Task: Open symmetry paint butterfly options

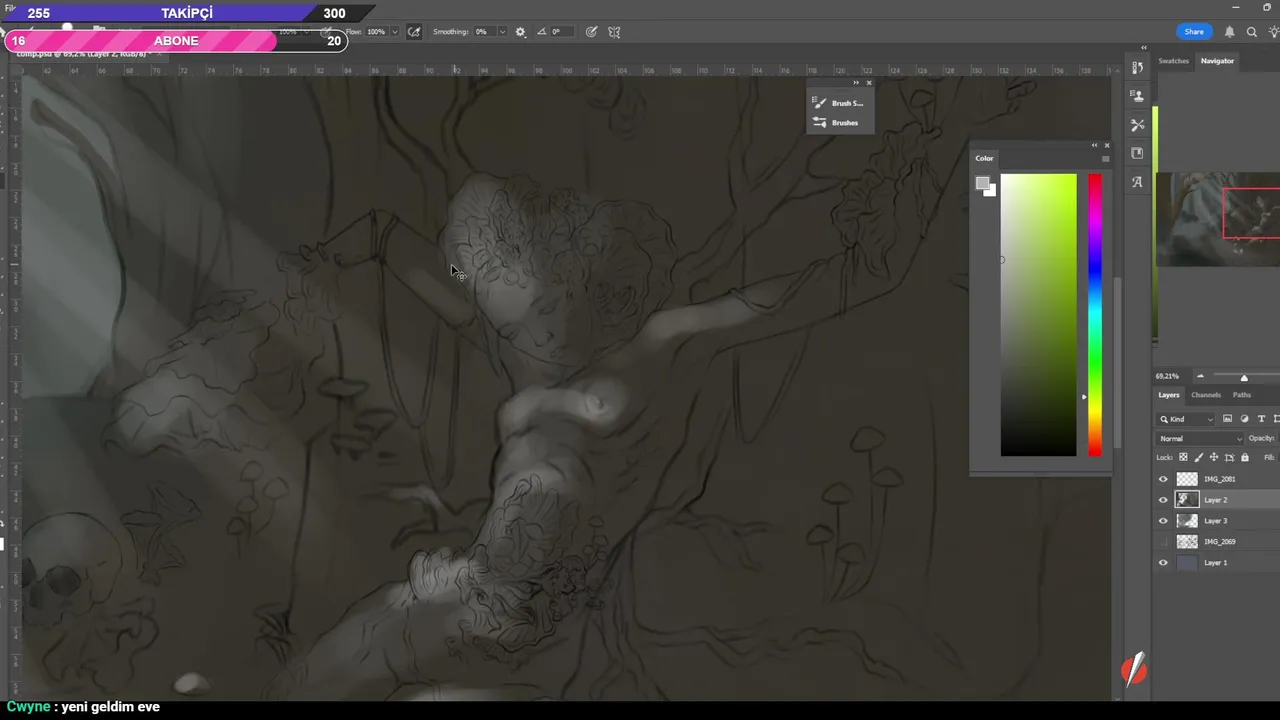Action: click(x=614, y=32)
